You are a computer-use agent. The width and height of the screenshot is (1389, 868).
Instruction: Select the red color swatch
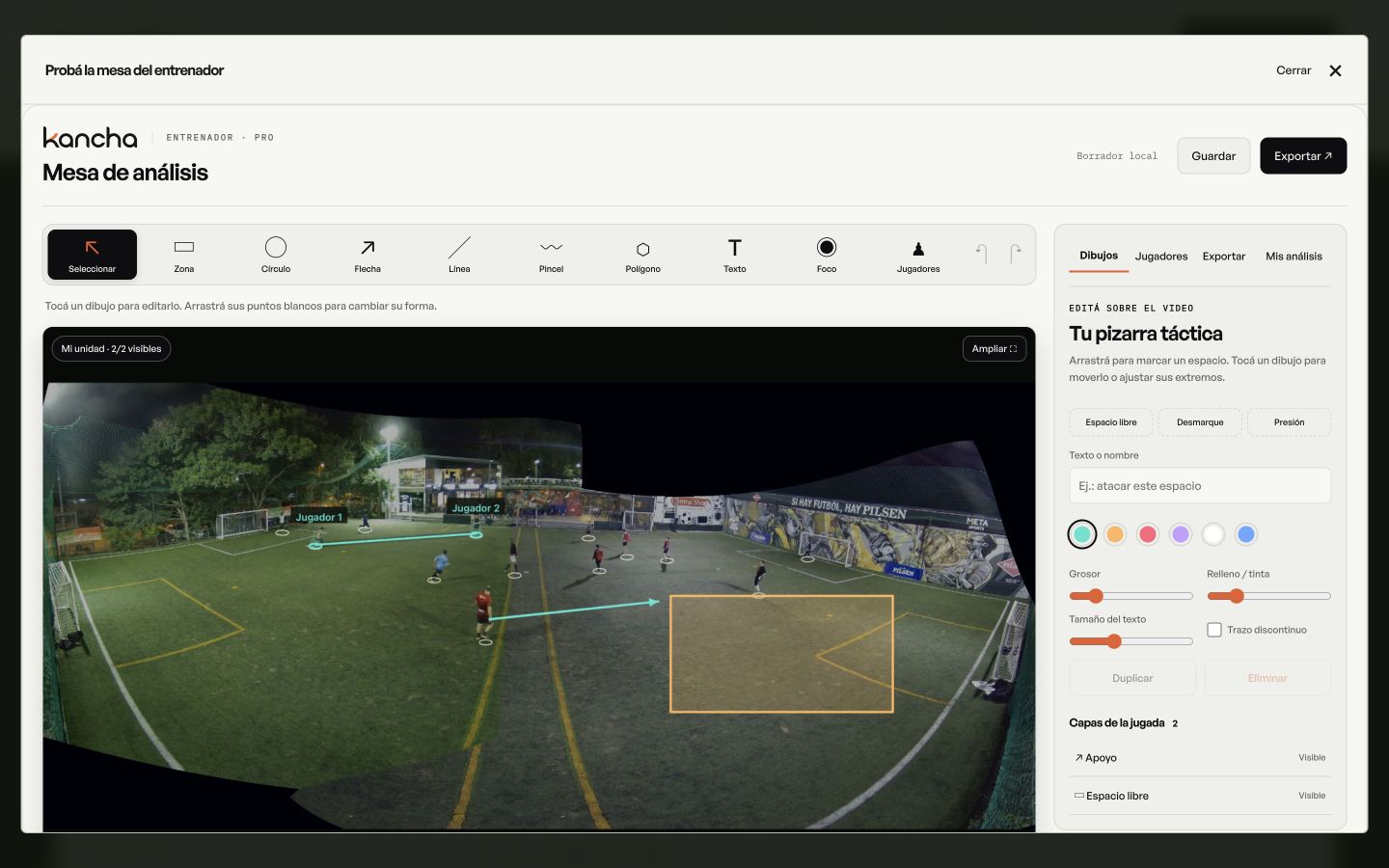point(1148,534)
